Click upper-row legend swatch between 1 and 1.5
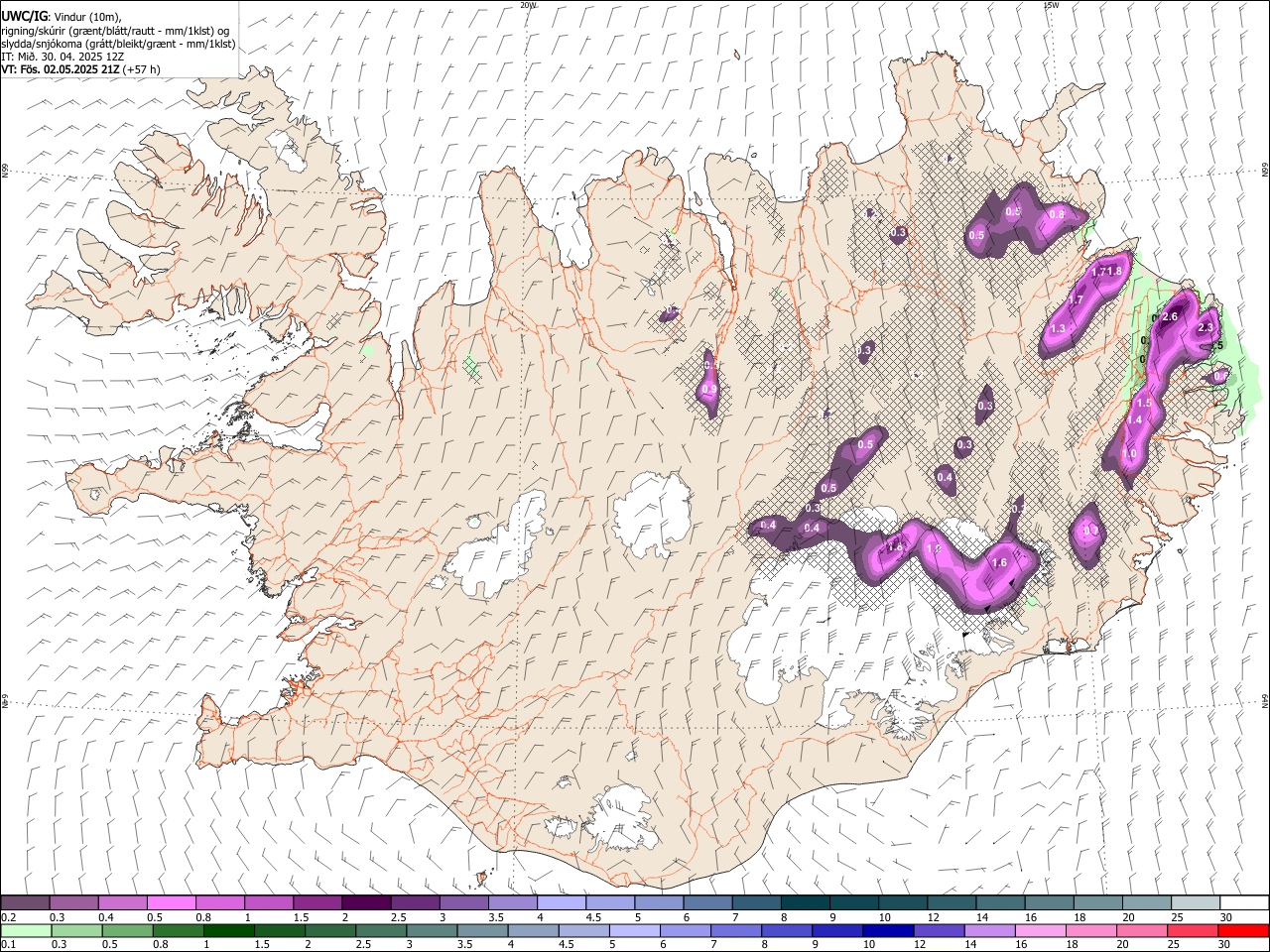Viewport: 1270px width, 952px height. 269,902
